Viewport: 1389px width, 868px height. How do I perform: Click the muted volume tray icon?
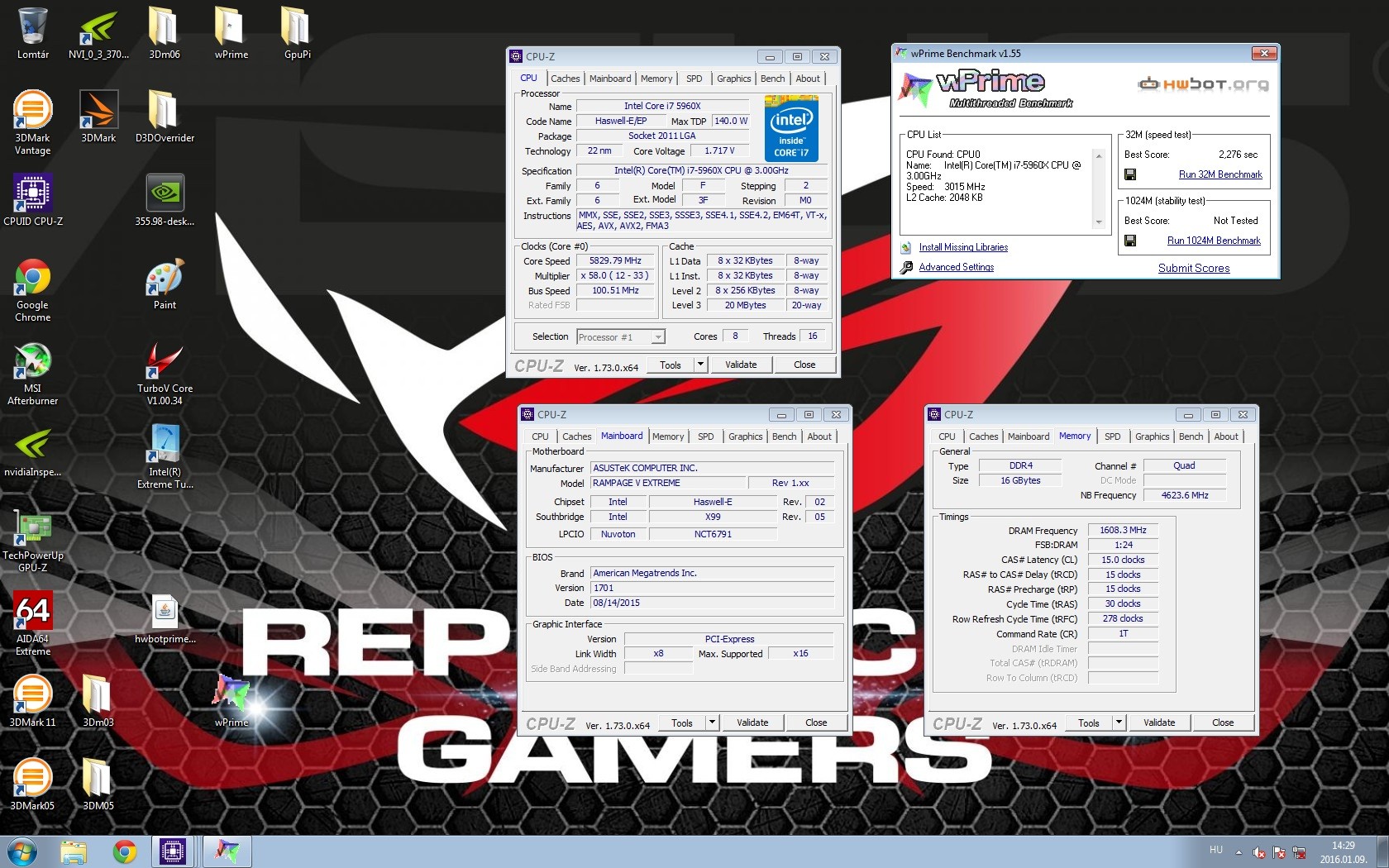point(1259,852)
